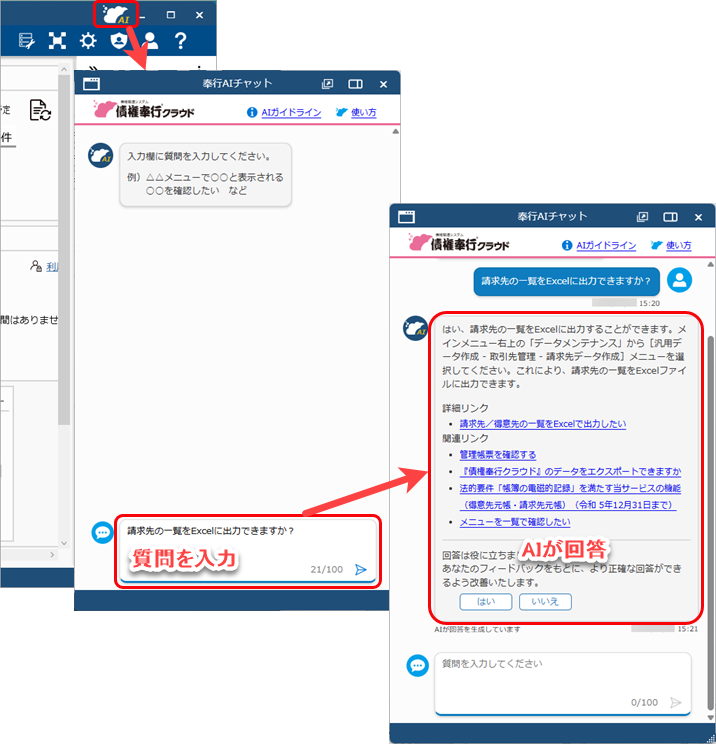716x749 pixels.
Task: Click scroll up arrow in left chat
Action: click(395, 131)
